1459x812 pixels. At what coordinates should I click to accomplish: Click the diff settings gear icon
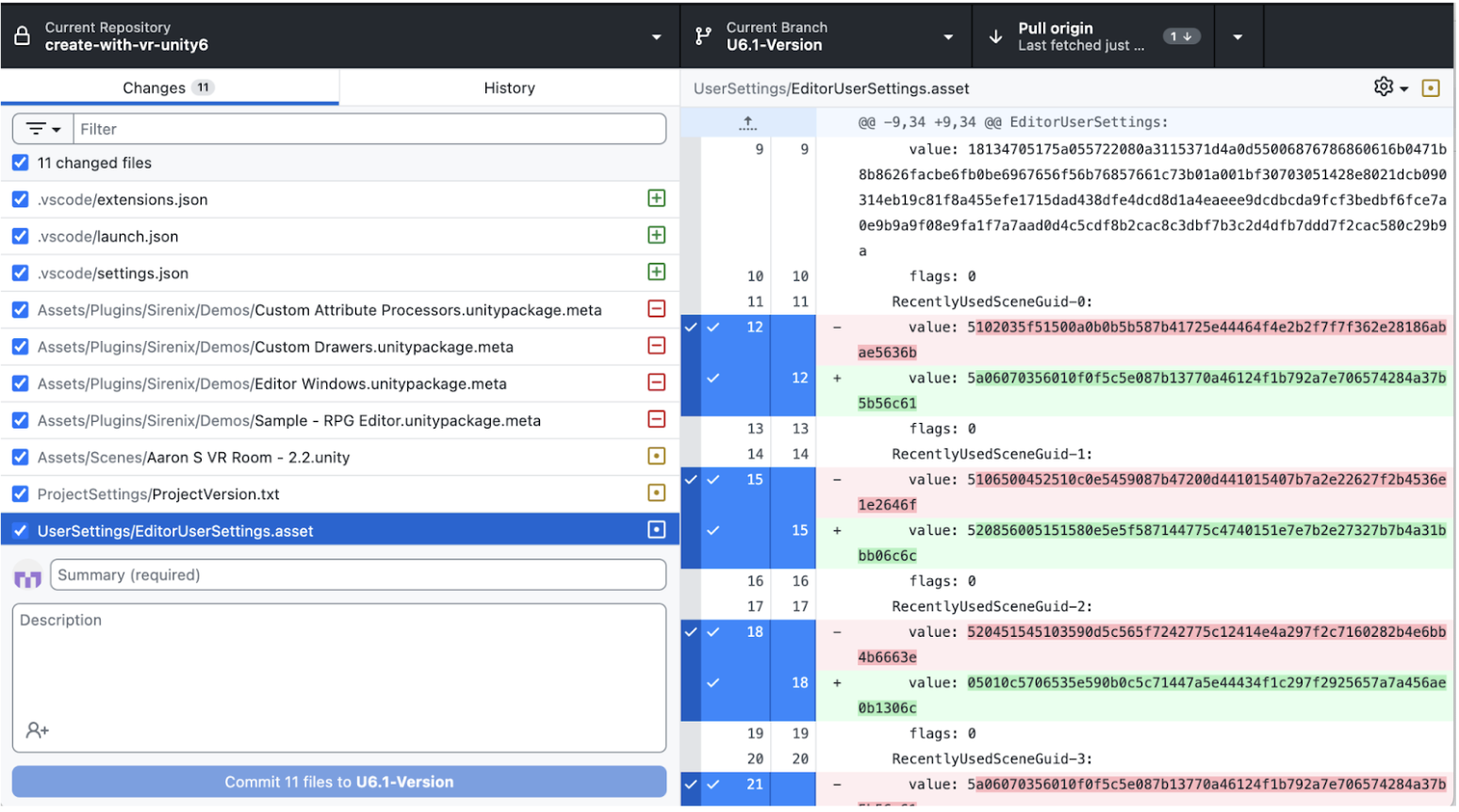(1384, 88)
